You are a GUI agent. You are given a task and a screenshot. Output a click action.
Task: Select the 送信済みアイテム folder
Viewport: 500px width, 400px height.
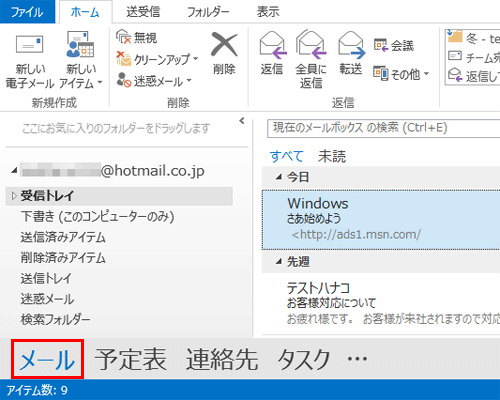point(63,237)
